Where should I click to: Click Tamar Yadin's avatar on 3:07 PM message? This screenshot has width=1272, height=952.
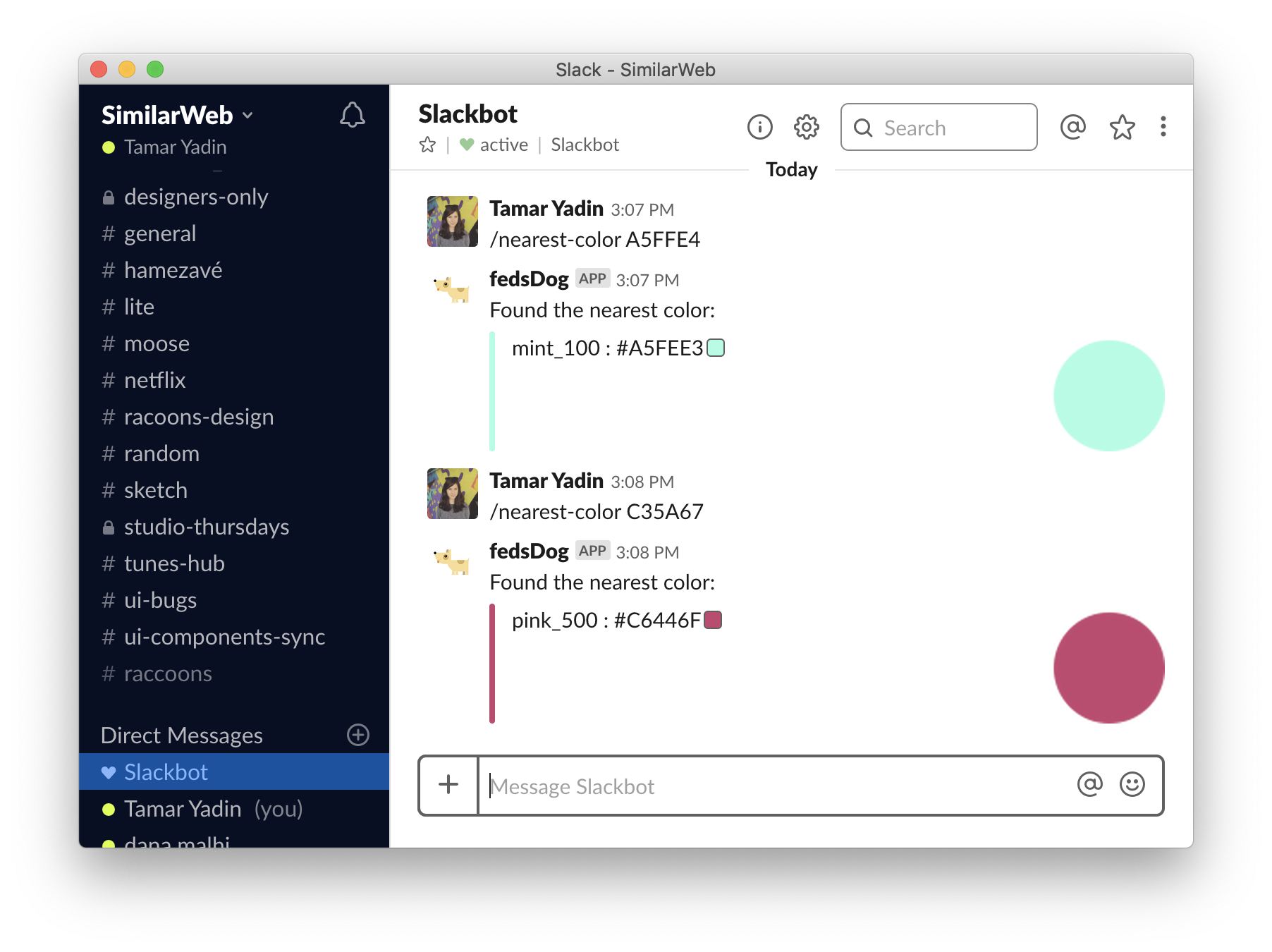[453, 221]
